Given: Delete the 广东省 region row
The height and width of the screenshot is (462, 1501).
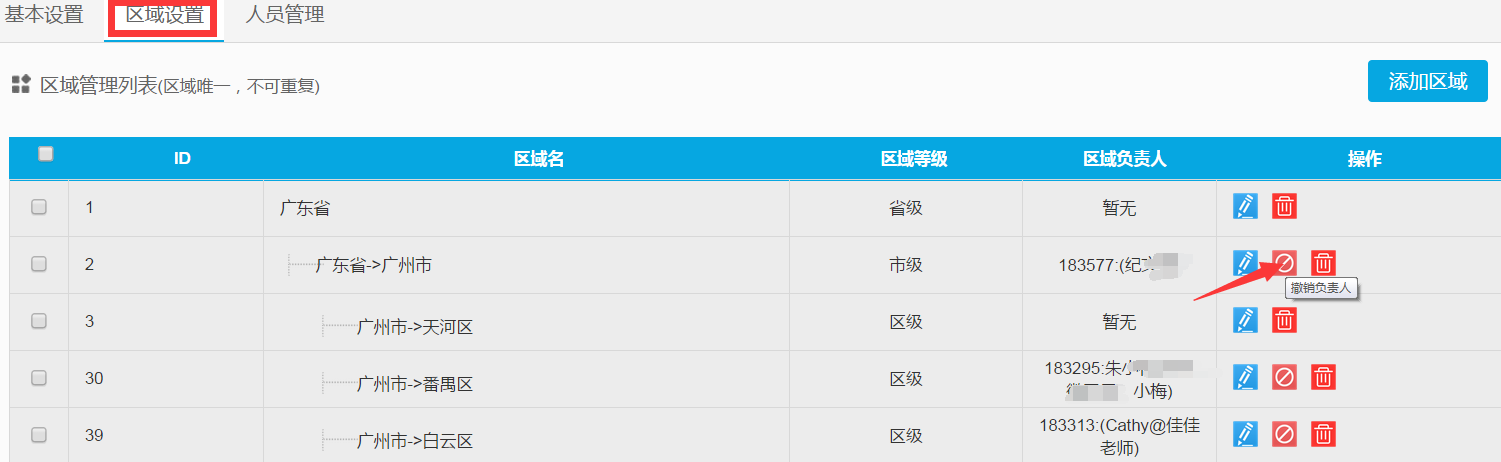Looking at the screenshot, I should coord(1285,206).
